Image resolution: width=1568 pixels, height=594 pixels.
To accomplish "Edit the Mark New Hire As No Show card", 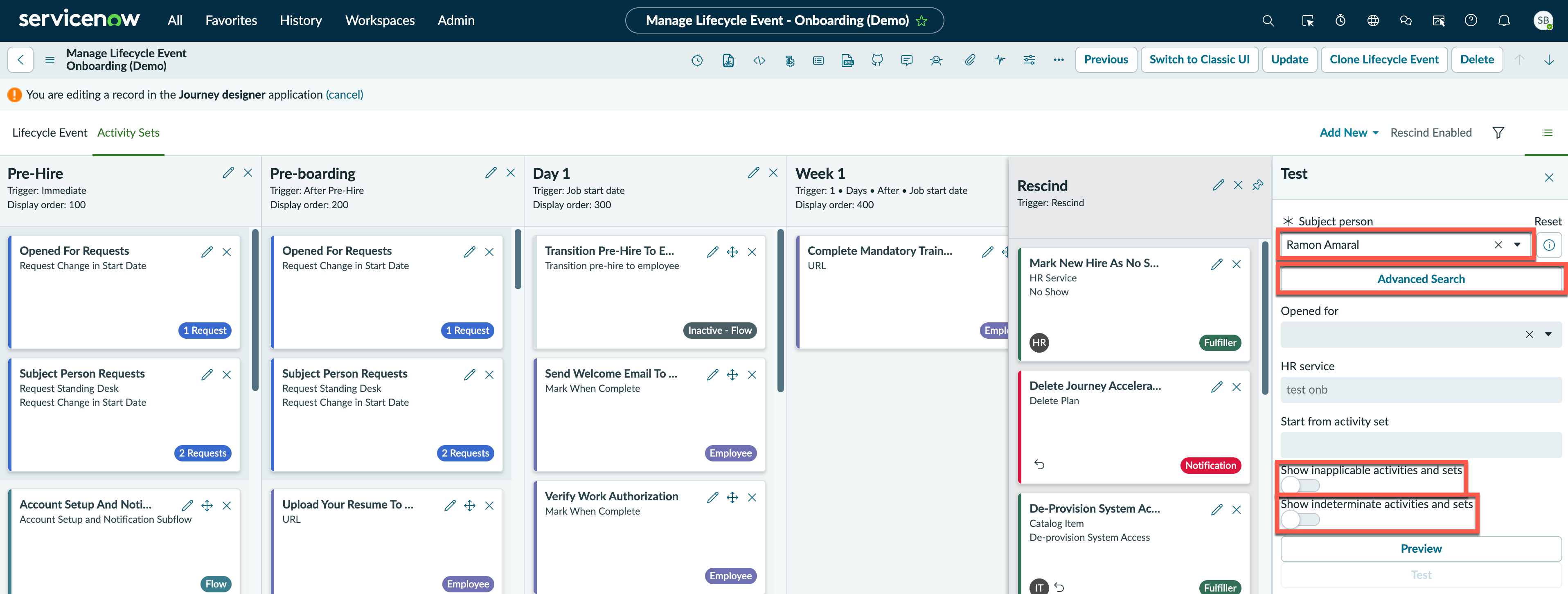I will click(1217, 264).
